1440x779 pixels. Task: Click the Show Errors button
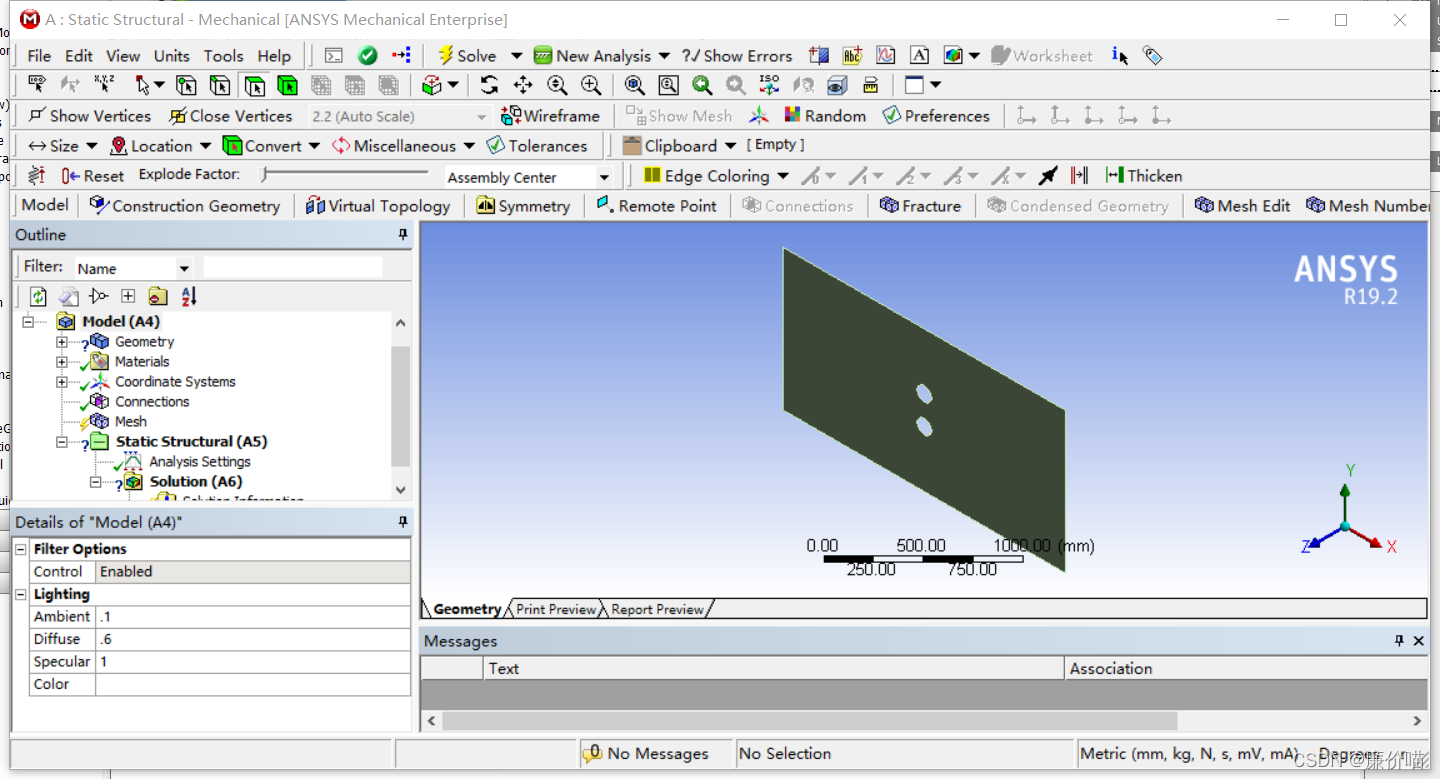click(737, 56)
